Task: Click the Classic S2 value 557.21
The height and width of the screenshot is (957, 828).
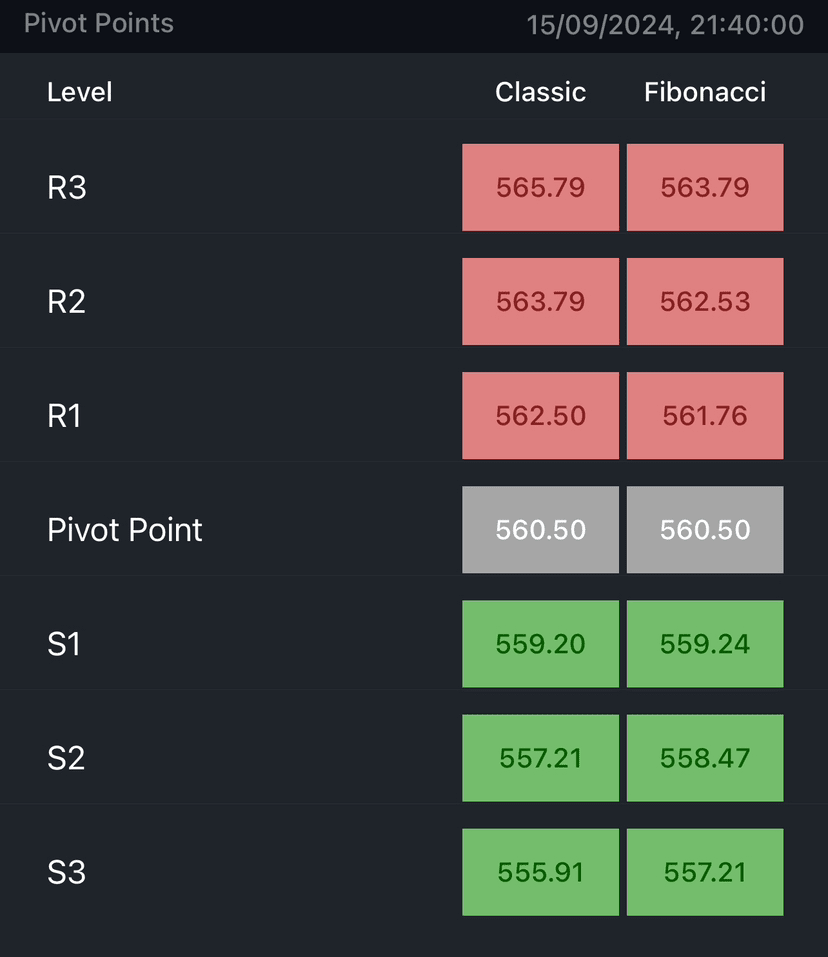Action: [540, 757]
